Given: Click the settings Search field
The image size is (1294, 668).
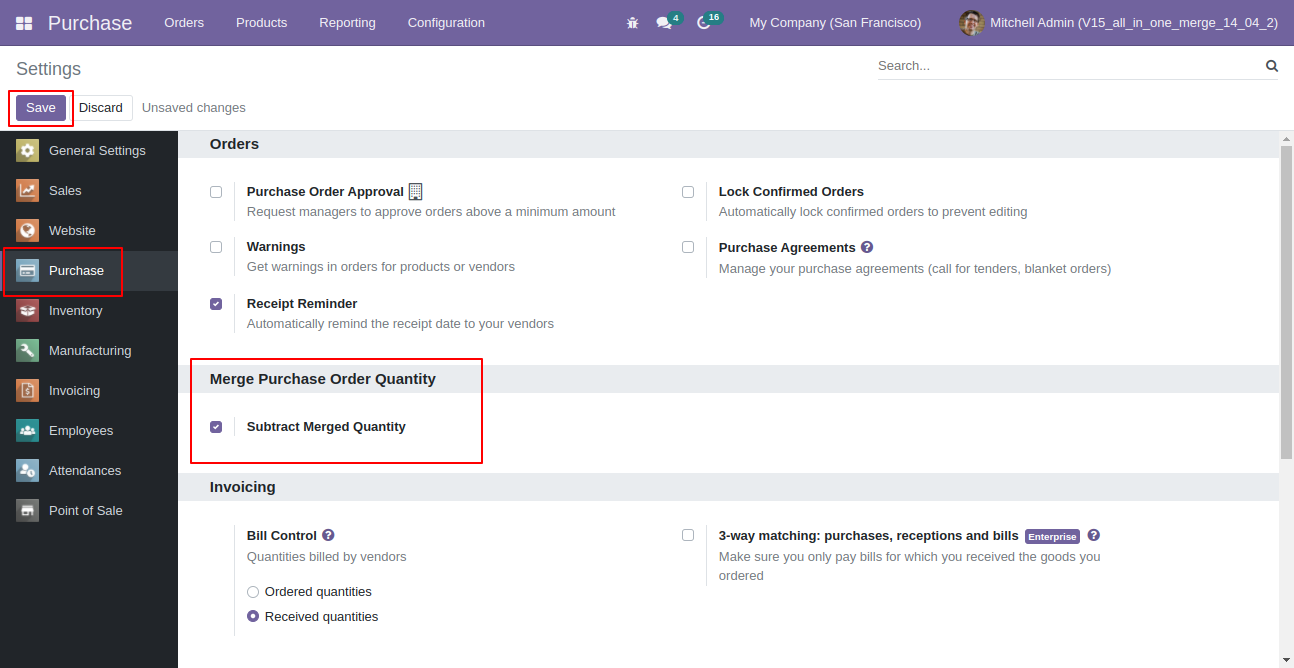Looking at the screenshot, I should [1068, 66].
